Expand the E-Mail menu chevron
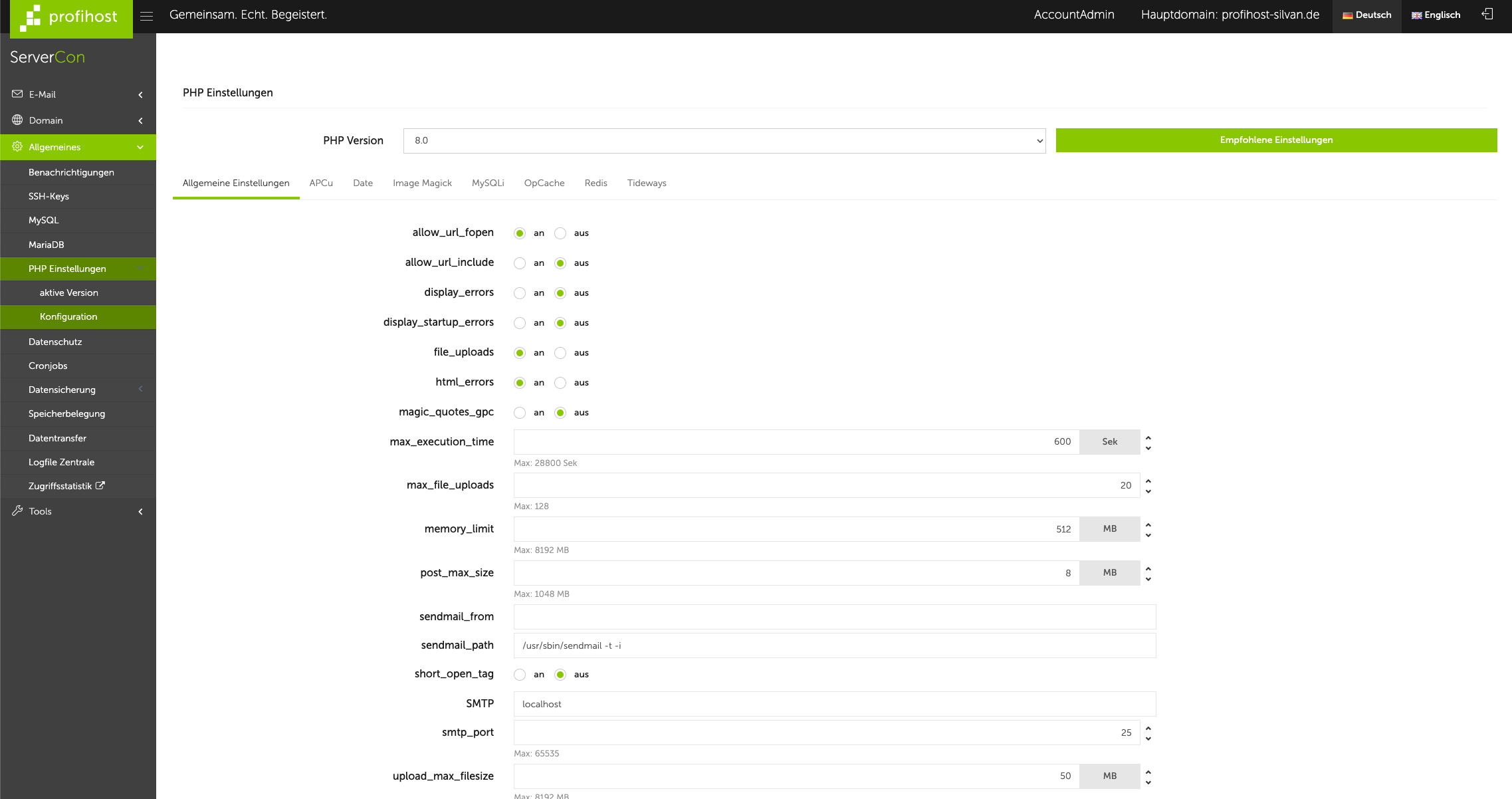The height and width of the screenshot is (799, 1512). coord(140,95)
